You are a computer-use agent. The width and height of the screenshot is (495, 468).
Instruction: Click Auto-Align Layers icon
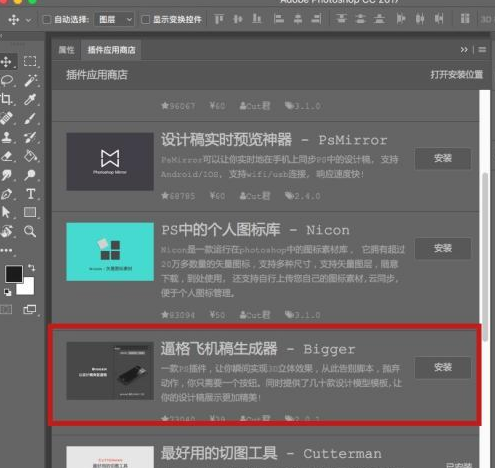coord(465,19)
